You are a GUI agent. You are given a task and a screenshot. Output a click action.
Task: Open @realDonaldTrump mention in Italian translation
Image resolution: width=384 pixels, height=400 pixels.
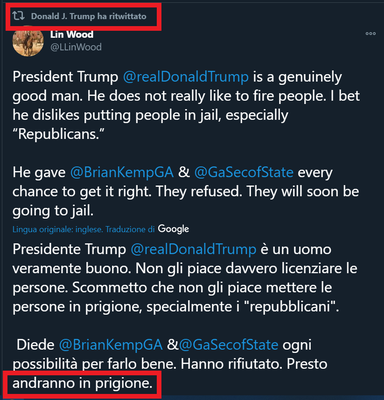click(193, 249)
